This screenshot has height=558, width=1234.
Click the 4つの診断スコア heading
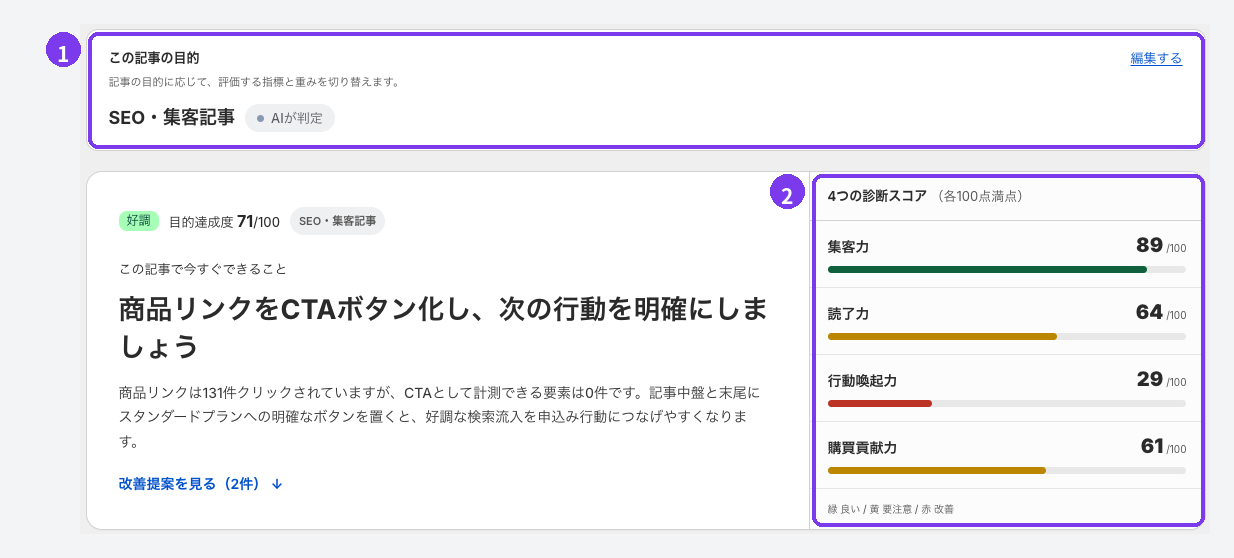point(878,196)
